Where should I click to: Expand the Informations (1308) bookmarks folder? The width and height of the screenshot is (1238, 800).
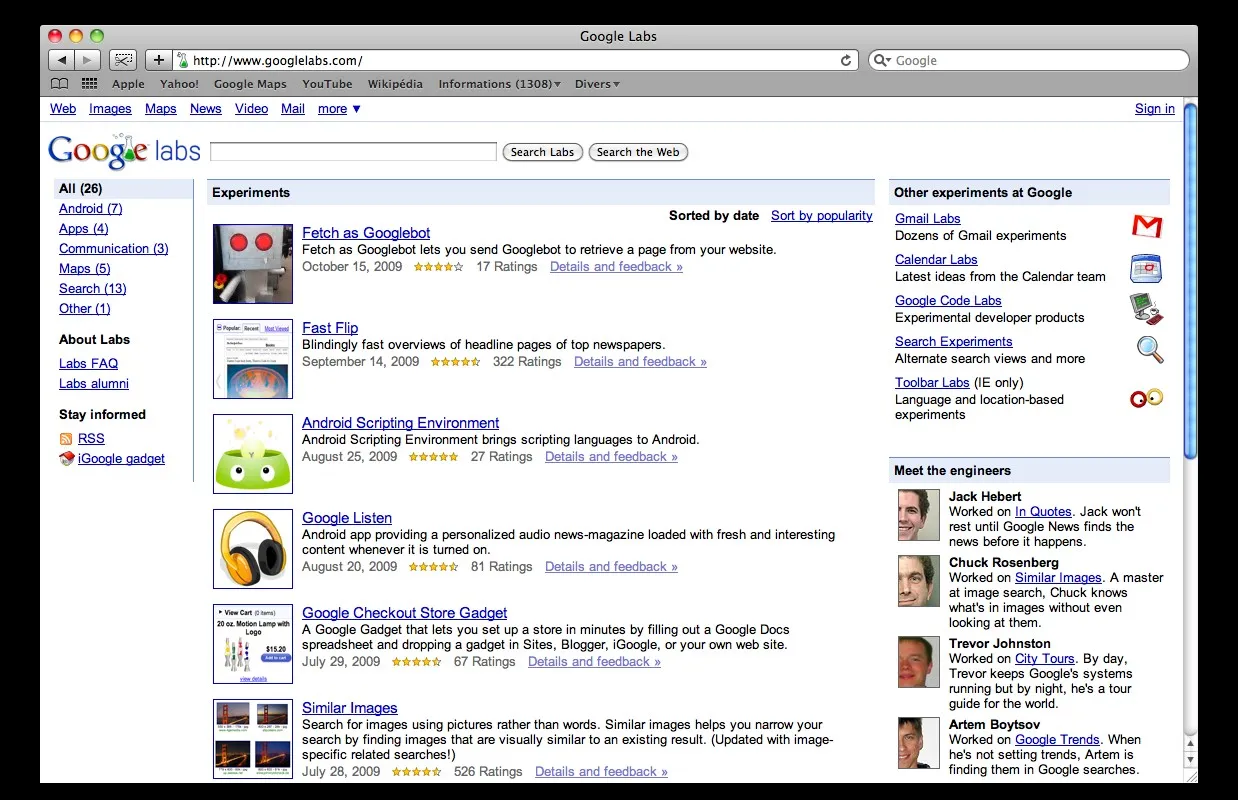499,84
